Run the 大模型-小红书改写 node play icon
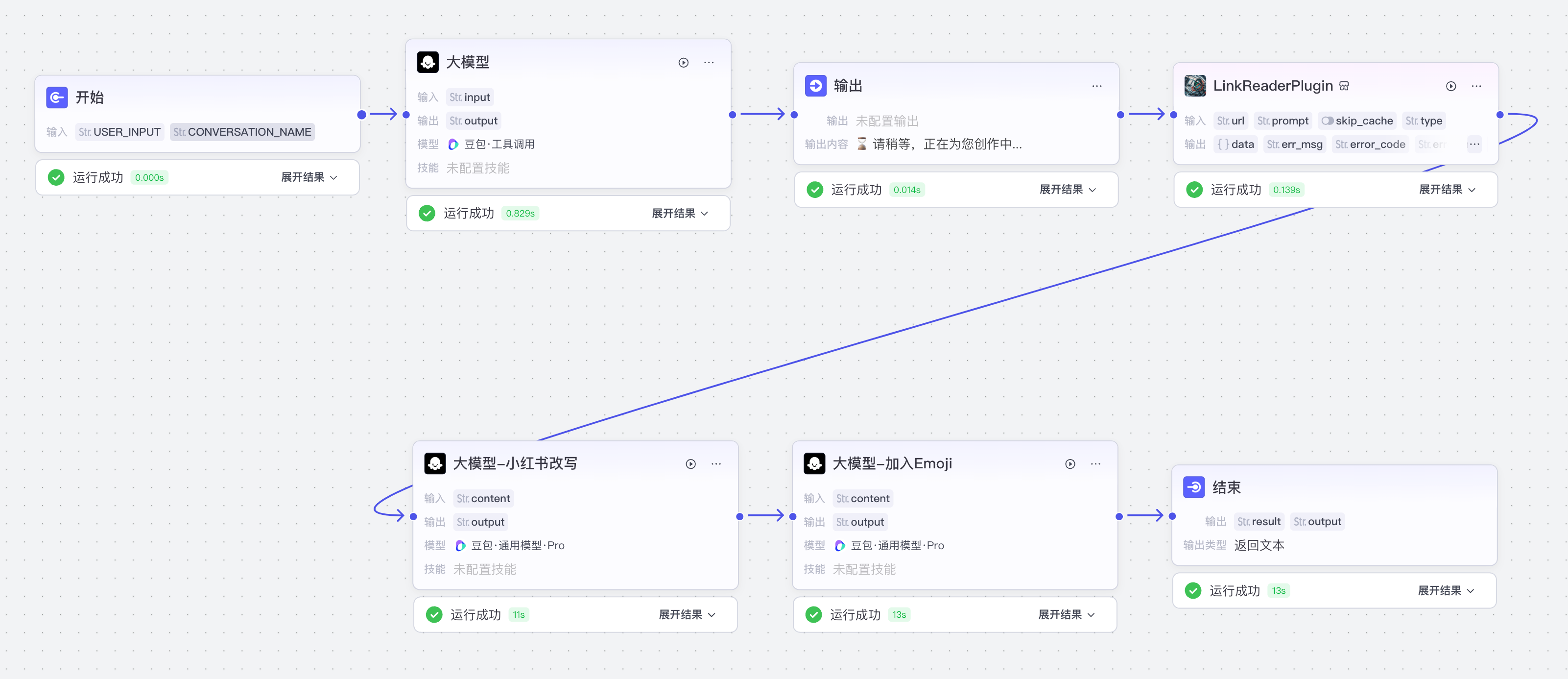 click(691, 463)
